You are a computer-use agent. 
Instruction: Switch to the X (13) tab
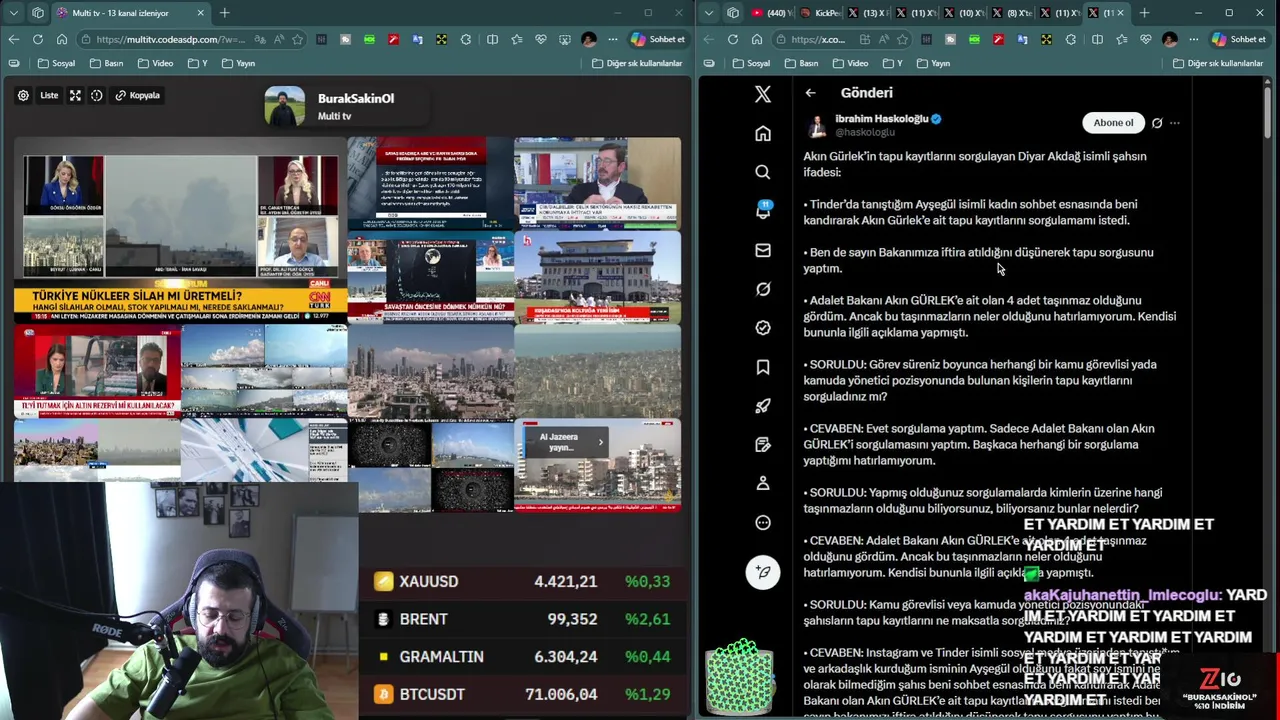[866, 13]
